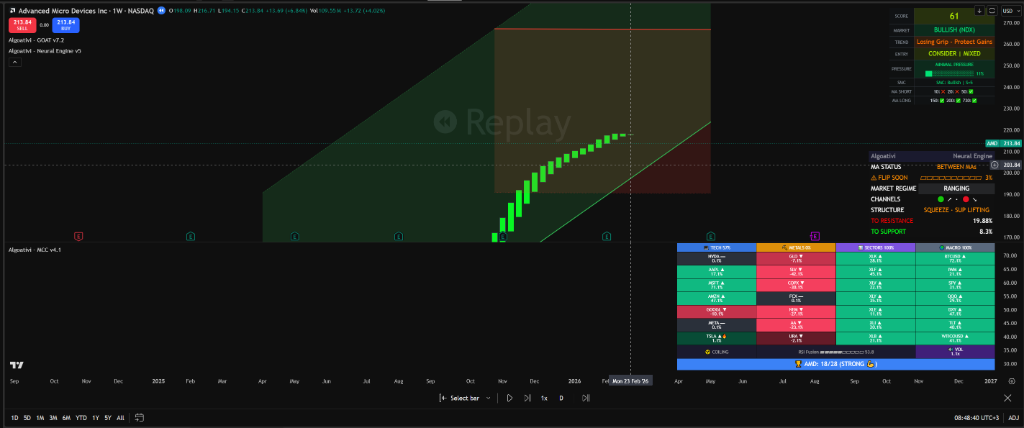1024x428 pixels.
Task: Click the purple E marker on the timeline
Action: [x=815, y=236]
